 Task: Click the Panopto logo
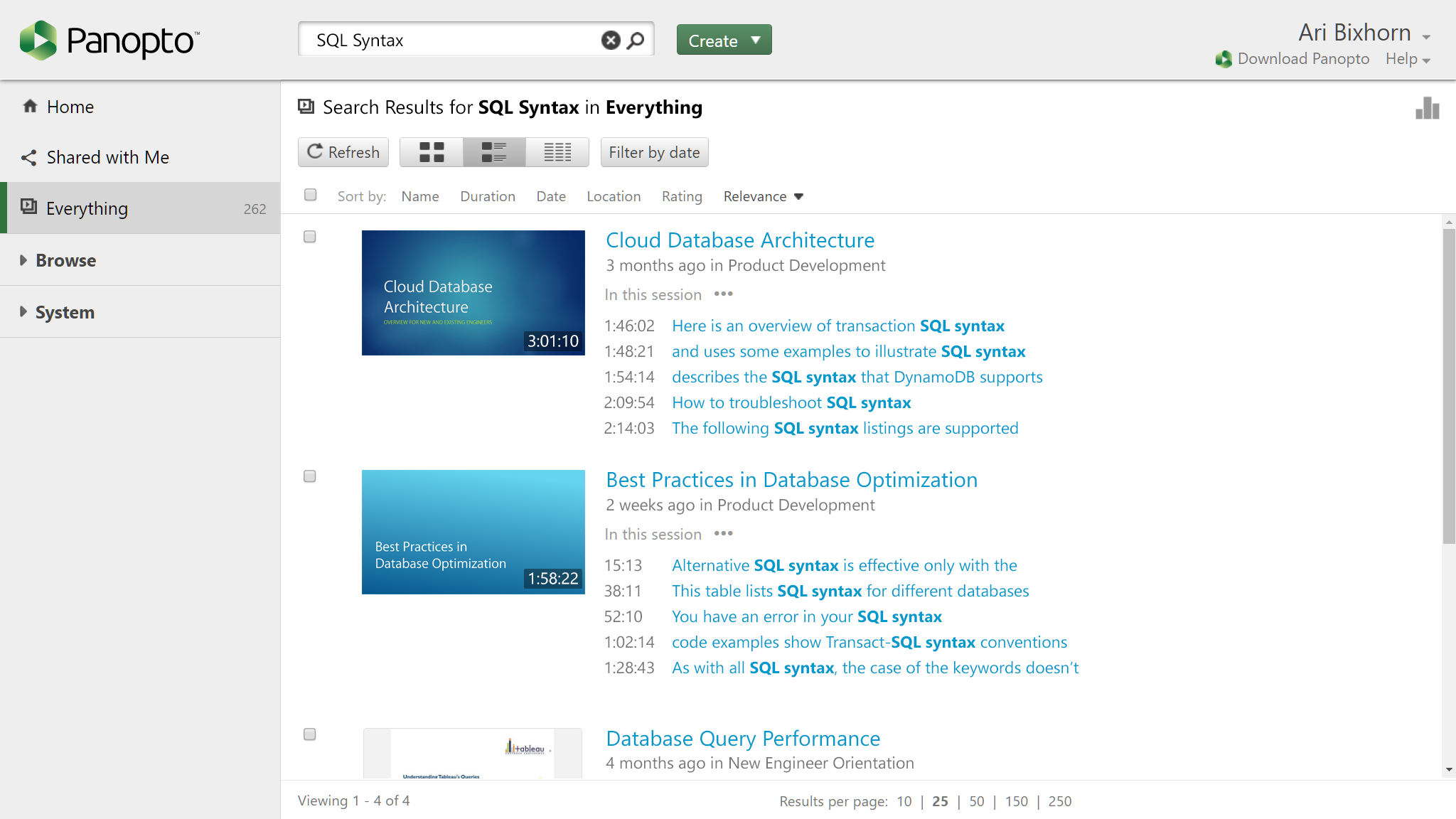[109, 41]
